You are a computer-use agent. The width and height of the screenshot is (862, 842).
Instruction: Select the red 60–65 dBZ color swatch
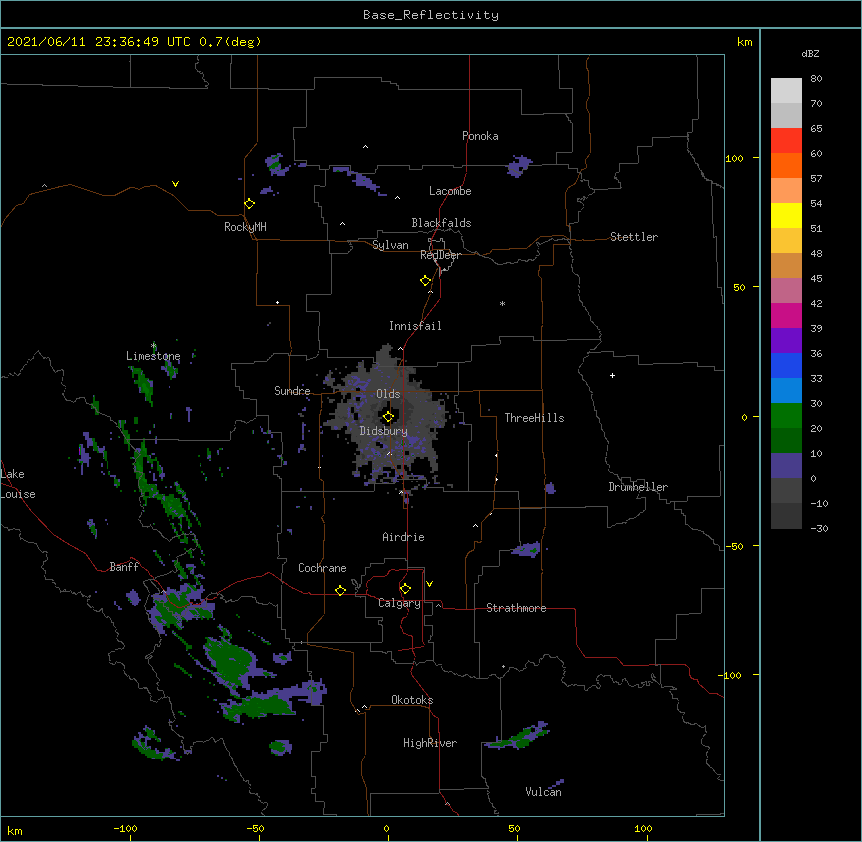click(x=786, y=141)
